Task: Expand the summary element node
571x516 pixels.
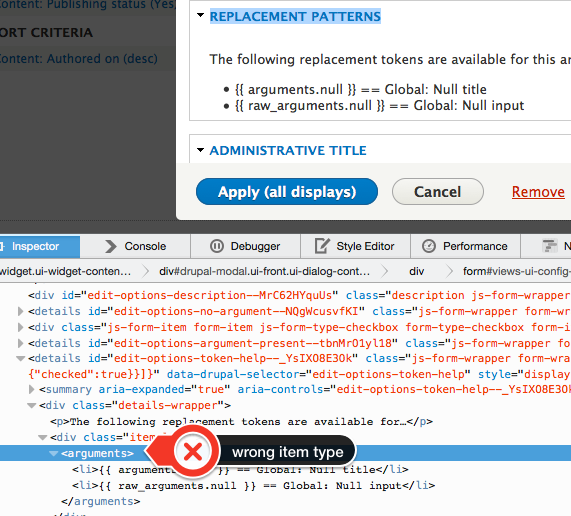Action: click(x=32, y=389)
